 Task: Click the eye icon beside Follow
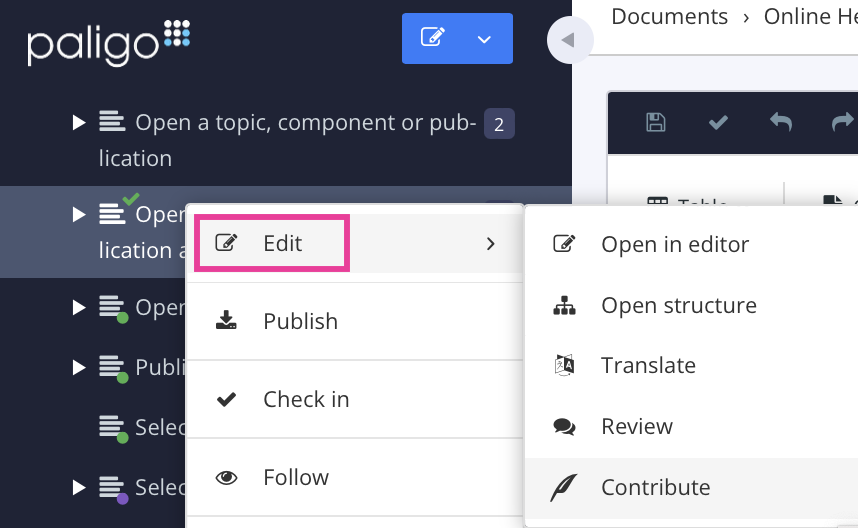(x=226, y=478)
